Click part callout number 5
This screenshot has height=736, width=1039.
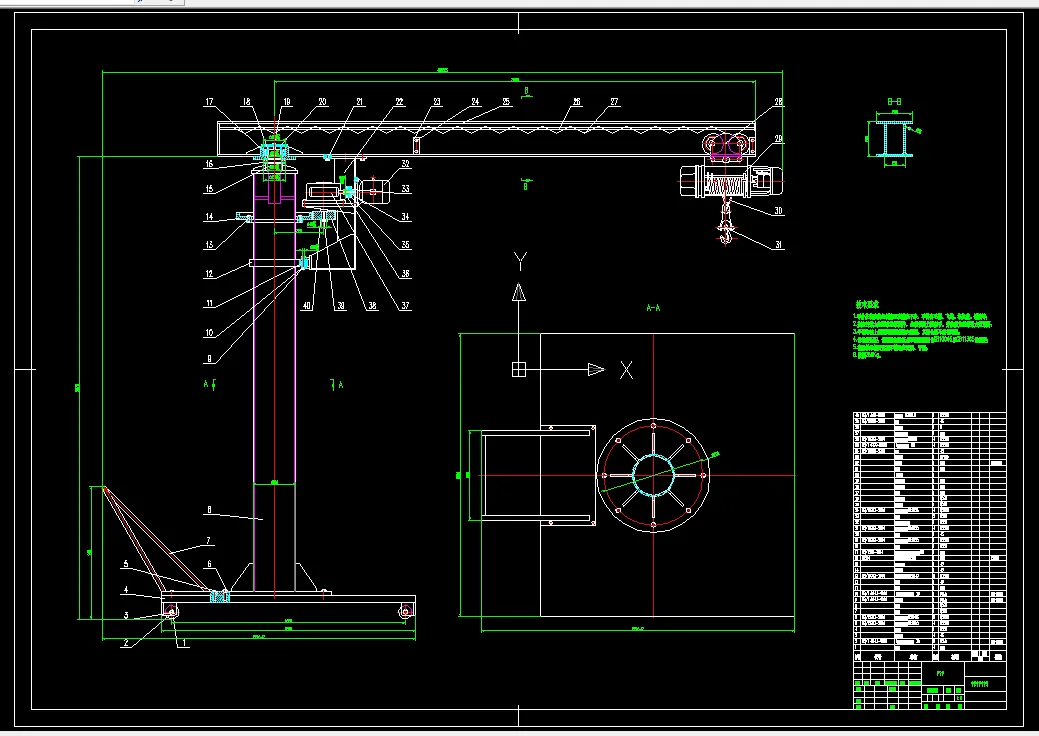tap(126, 564)
